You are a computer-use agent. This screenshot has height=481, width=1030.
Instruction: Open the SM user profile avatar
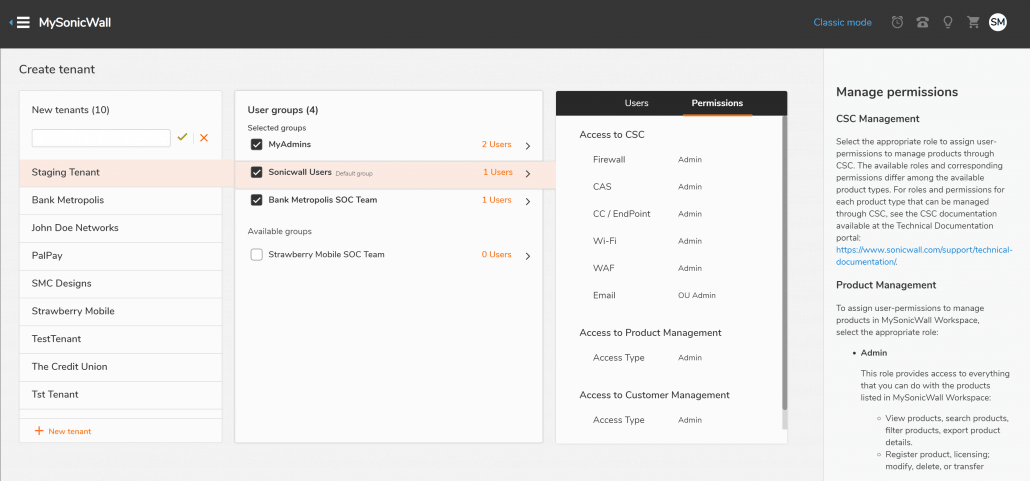pos(997,23)
